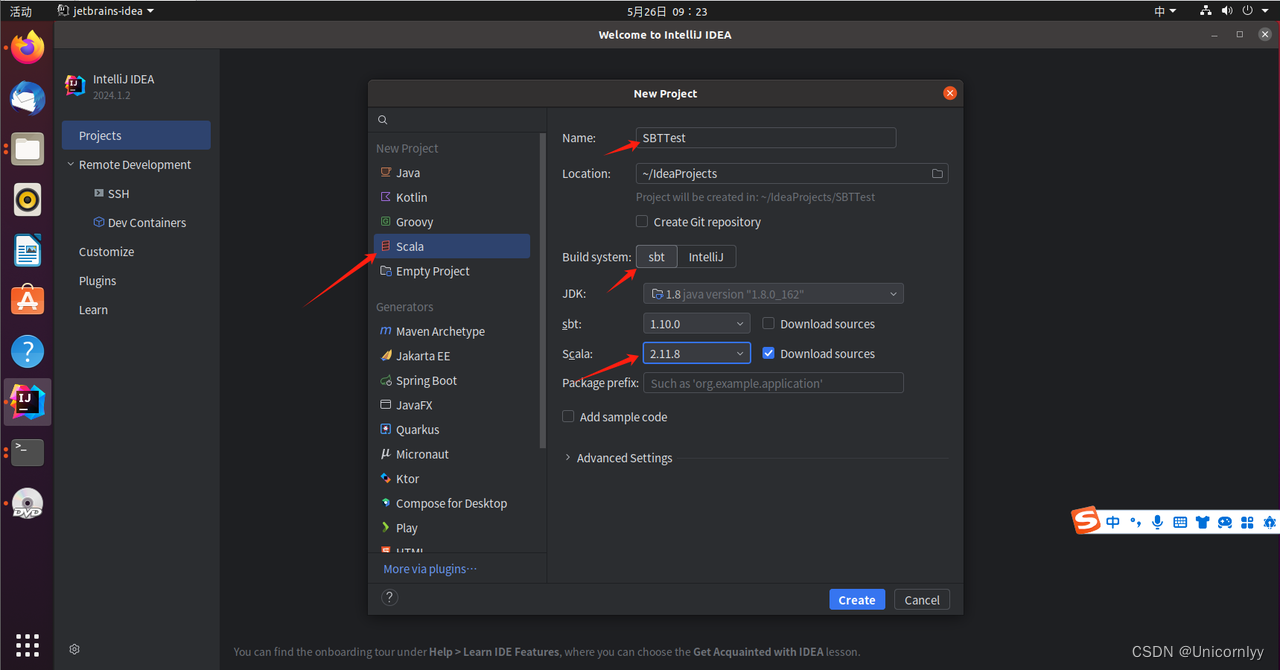Open the JDK version dropdown
The height and width of the screenshot is (670, 1280).
[773, 294]
